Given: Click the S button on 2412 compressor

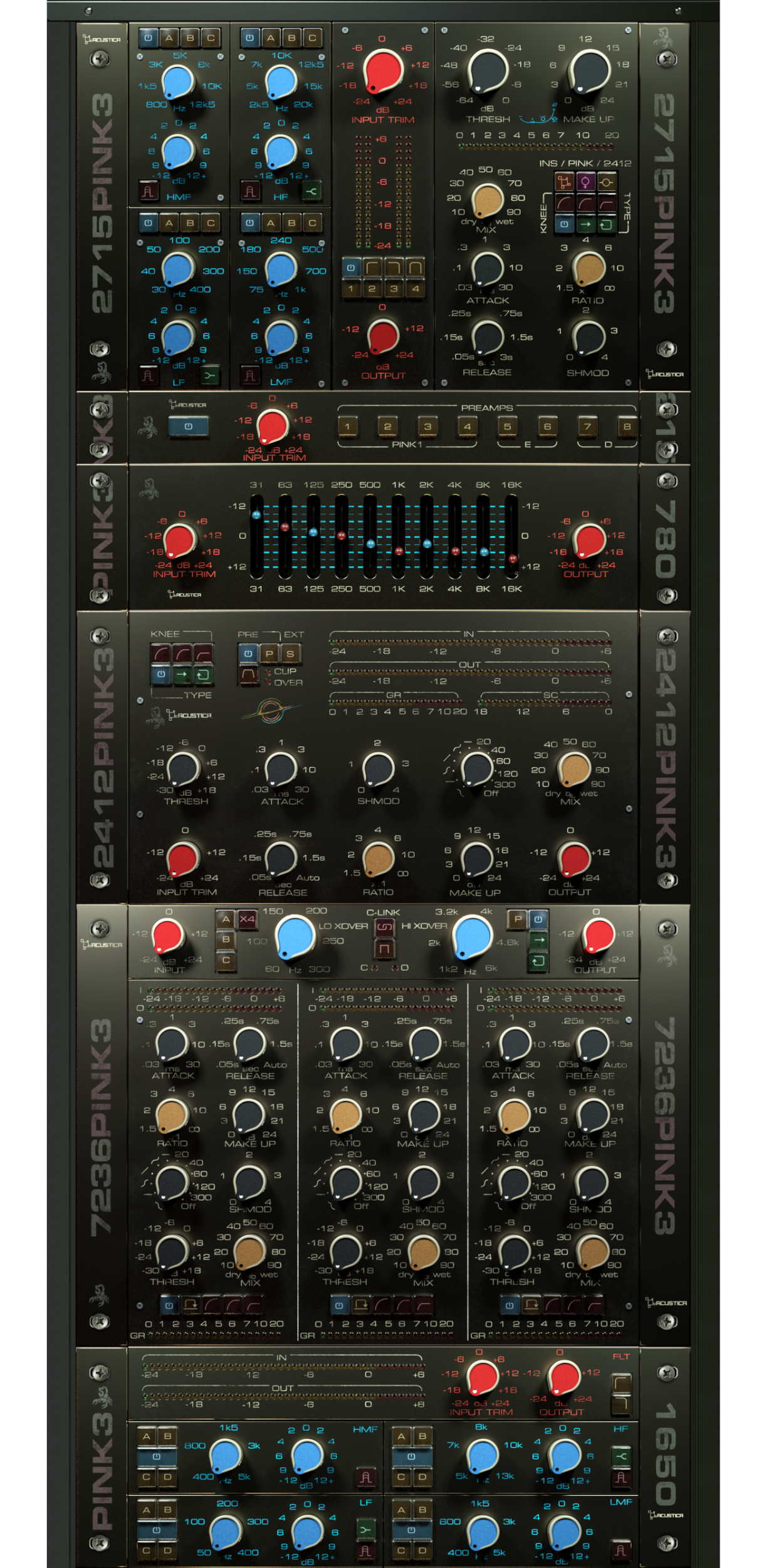Looking at the screenshot, I should pos(290,654).
